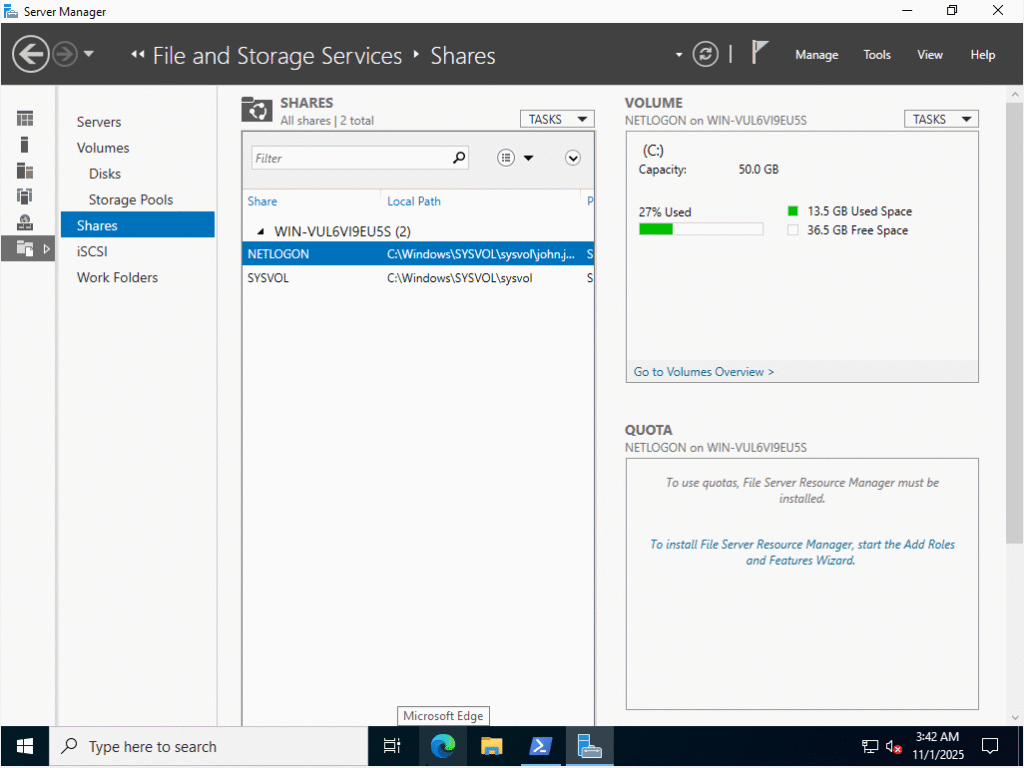Launch Microsoft Edge from the taskbar
Screen dimensions: 1024x768
point(442,746)
